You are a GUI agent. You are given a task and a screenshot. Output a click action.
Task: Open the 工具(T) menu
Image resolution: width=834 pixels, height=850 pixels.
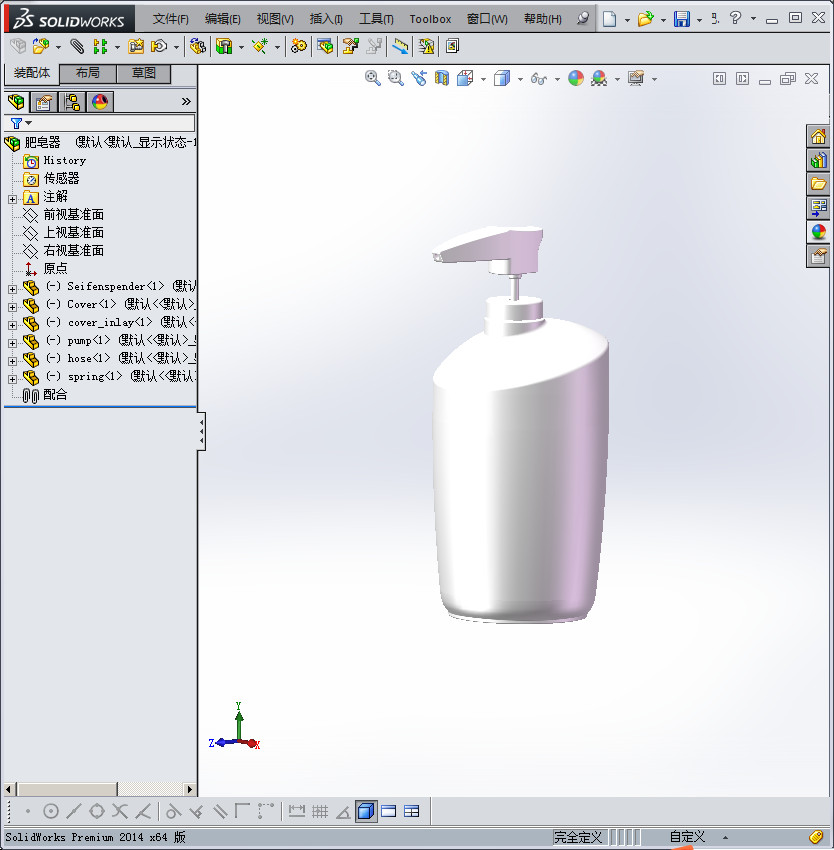[376, 19]
